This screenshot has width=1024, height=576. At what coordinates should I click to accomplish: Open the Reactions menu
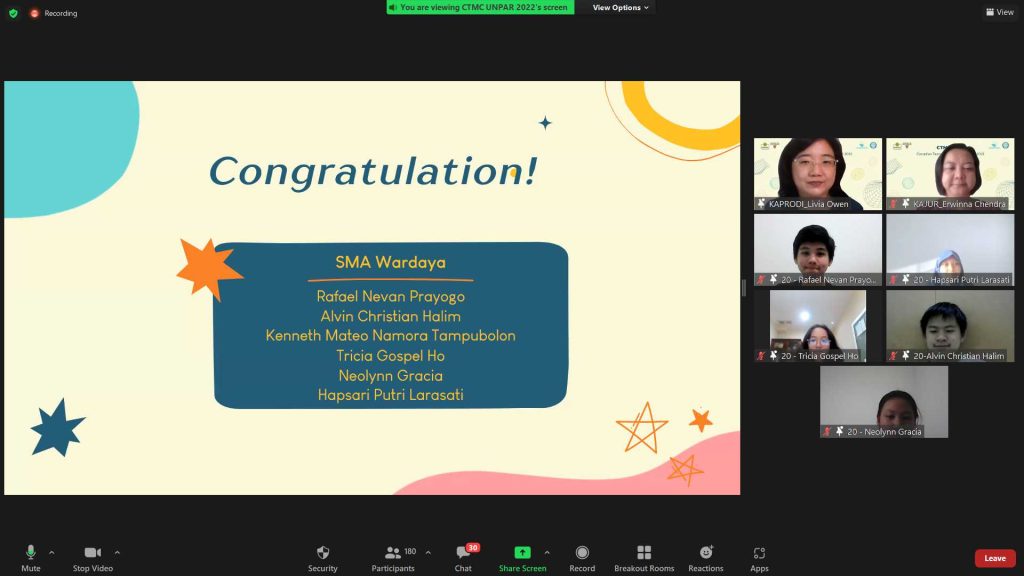(705, 553)
